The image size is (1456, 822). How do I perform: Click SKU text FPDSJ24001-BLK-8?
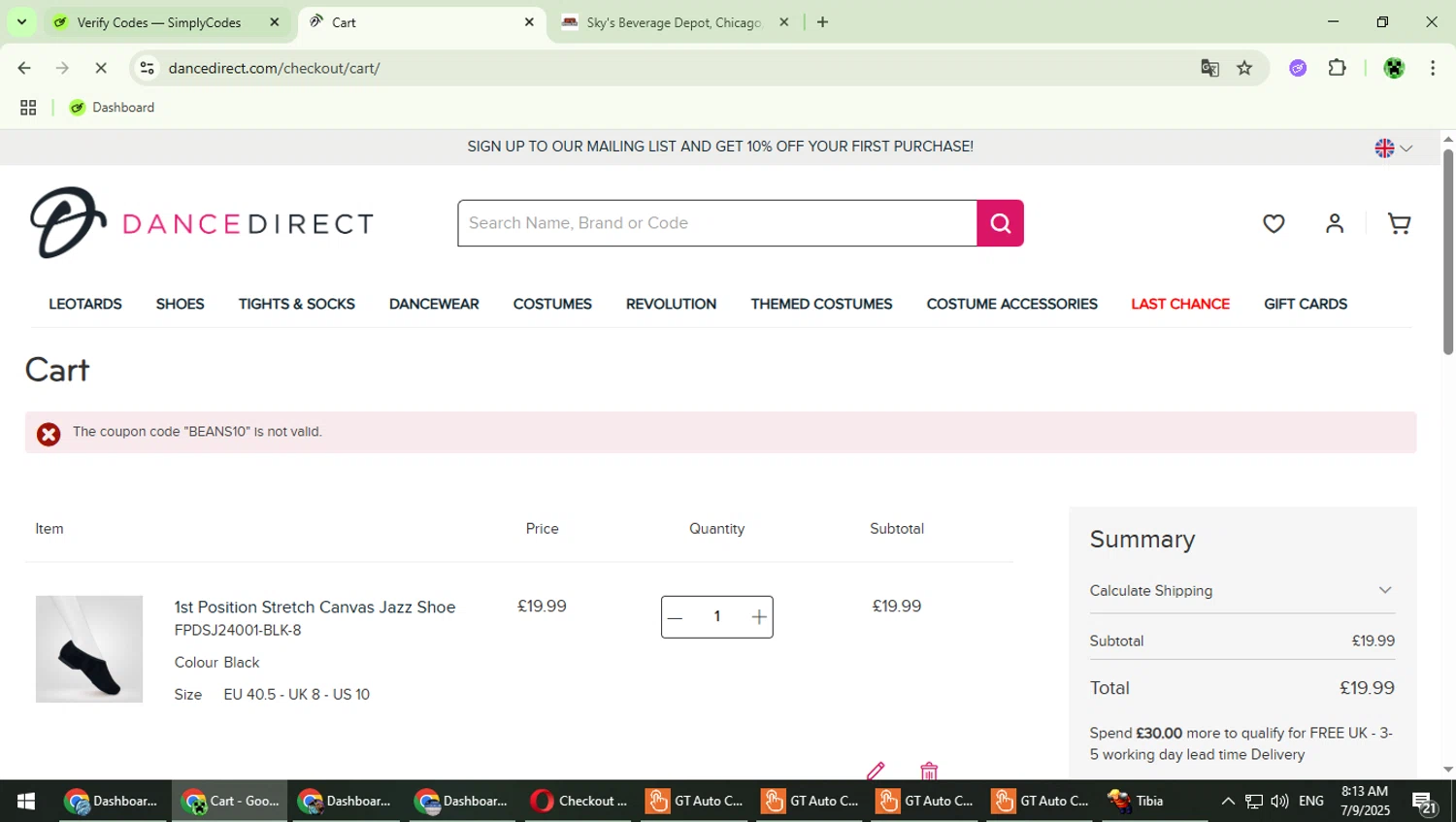coord(238,631)
